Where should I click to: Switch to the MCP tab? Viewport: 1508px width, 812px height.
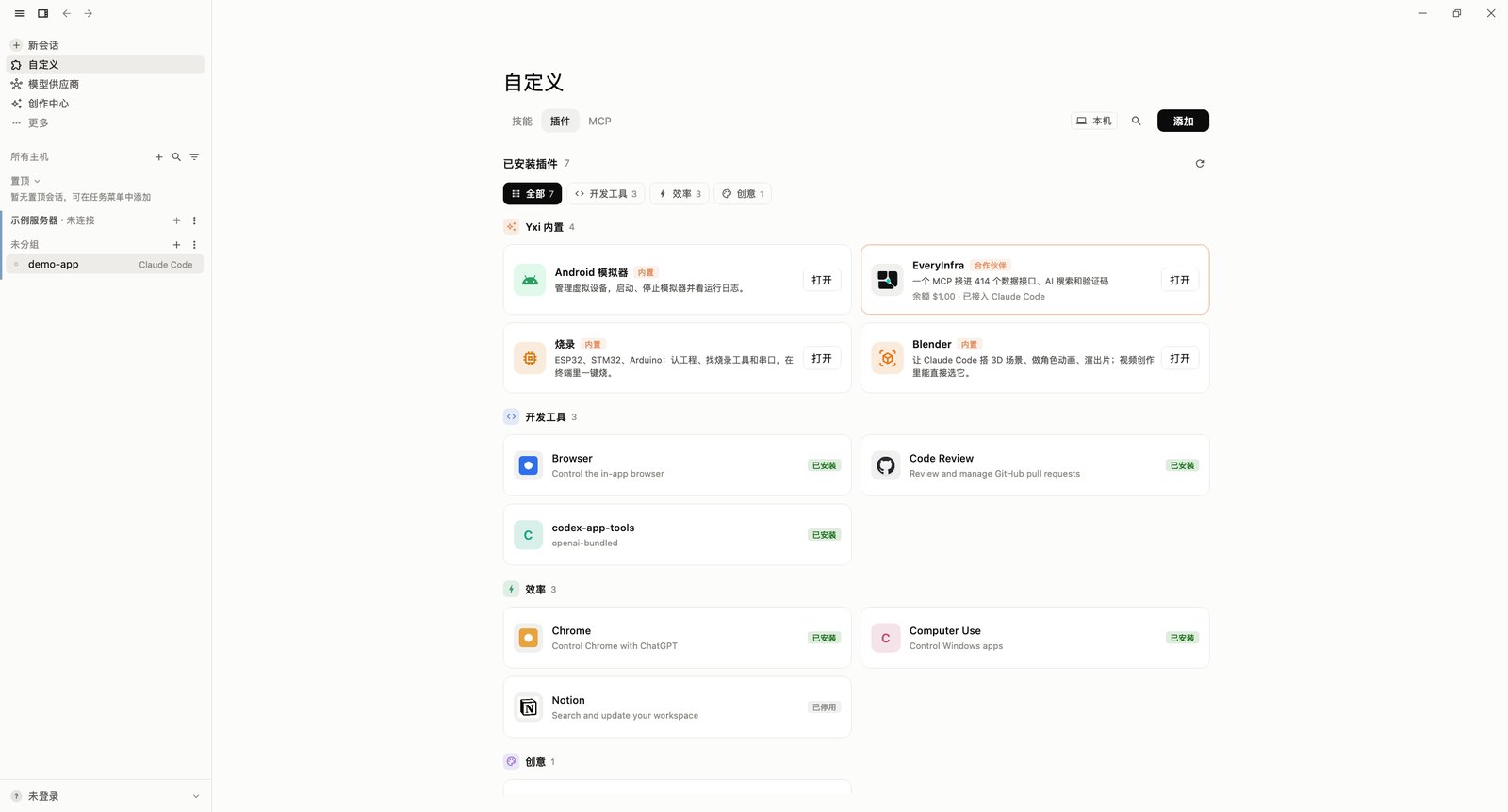[x=599, y=122]
